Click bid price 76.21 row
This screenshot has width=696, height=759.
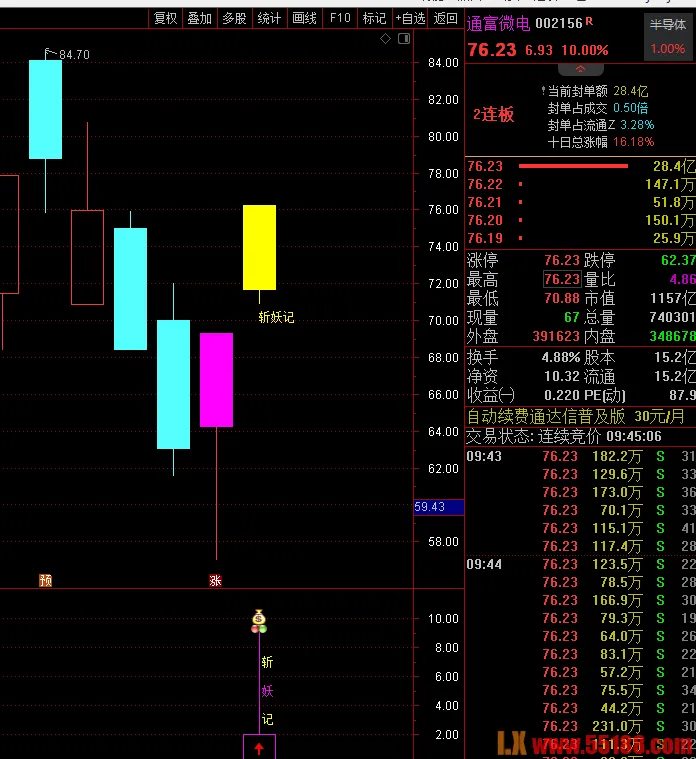580,202
